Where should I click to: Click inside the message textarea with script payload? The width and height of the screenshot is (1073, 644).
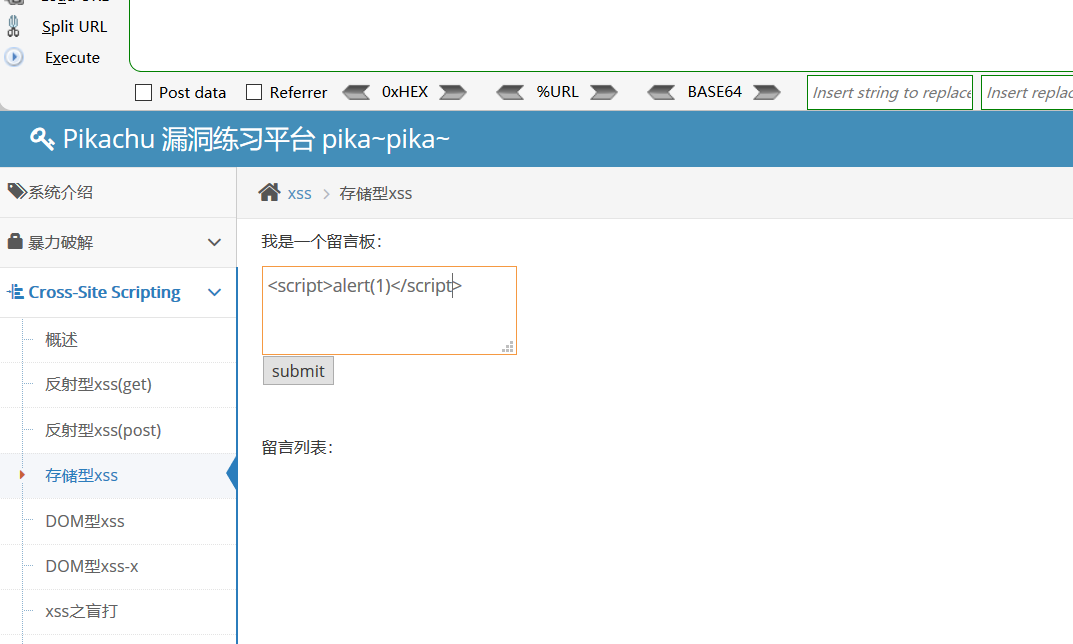389,311
